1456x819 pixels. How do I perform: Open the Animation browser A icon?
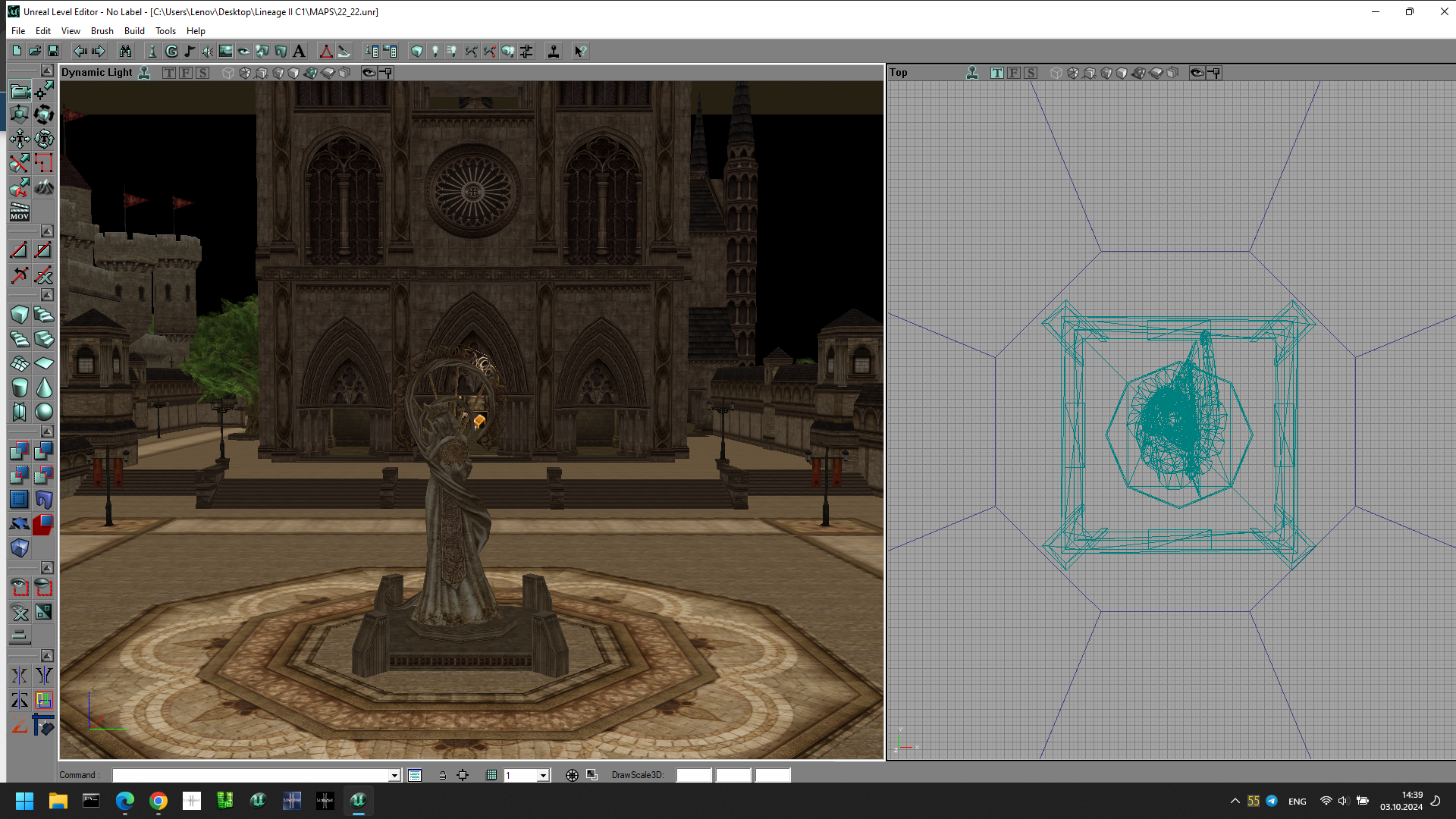(299, 51)
